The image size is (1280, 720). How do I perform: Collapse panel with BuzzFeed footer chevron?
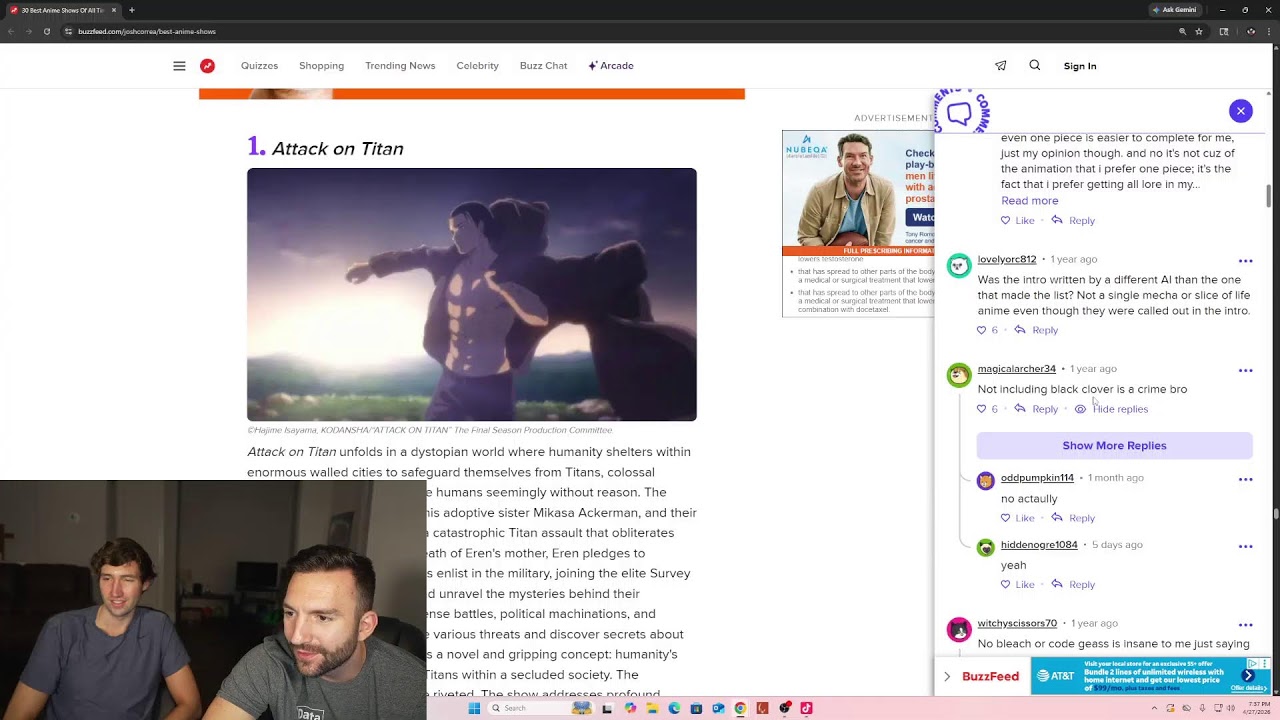click(x=947, y=677)
